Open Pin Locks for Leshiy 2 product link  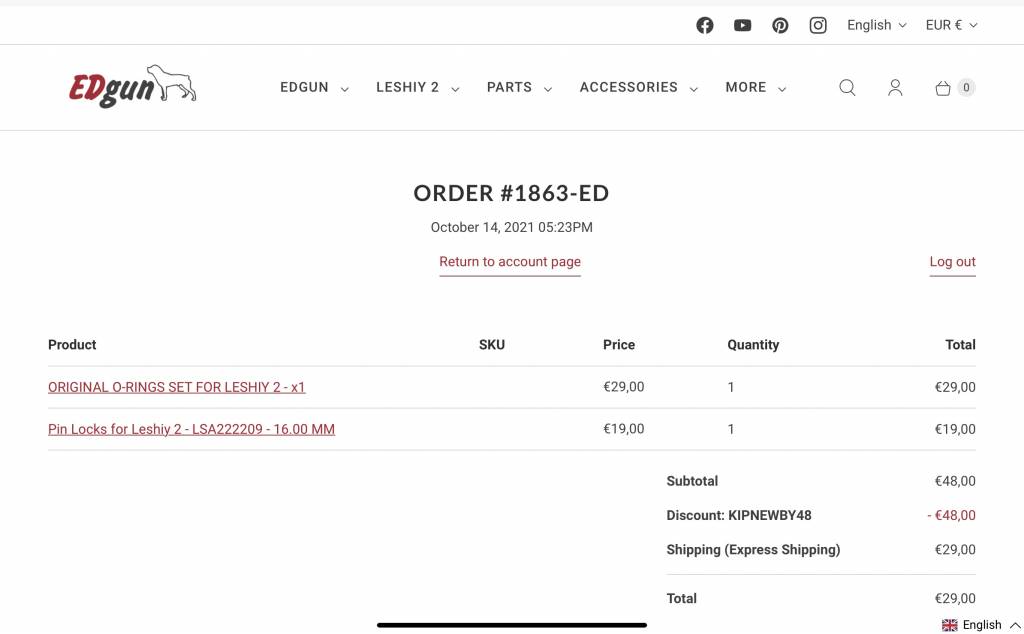[191, 429]
